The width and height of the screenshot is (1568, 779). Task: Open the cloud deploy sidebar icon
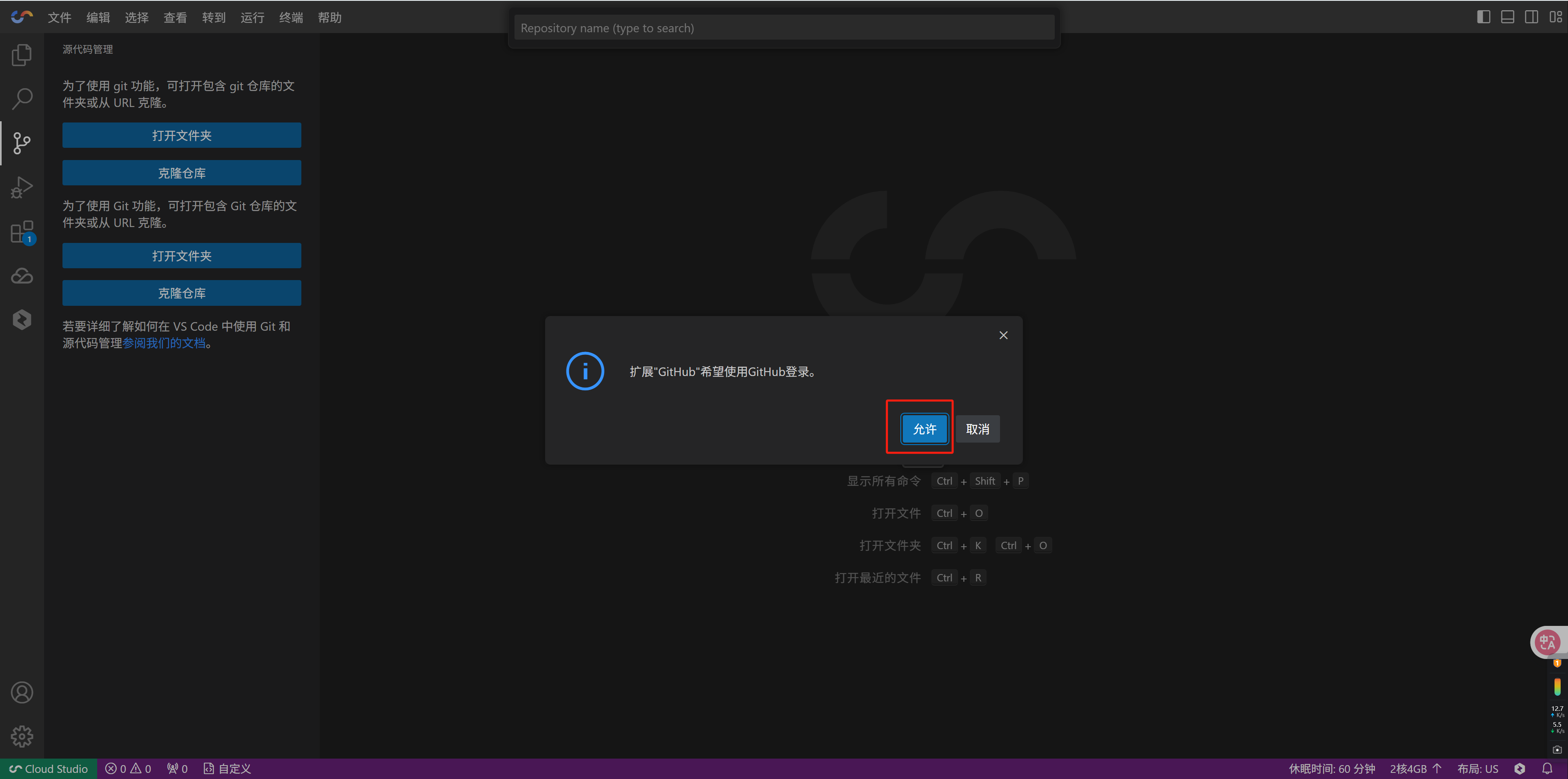(22, 276)
